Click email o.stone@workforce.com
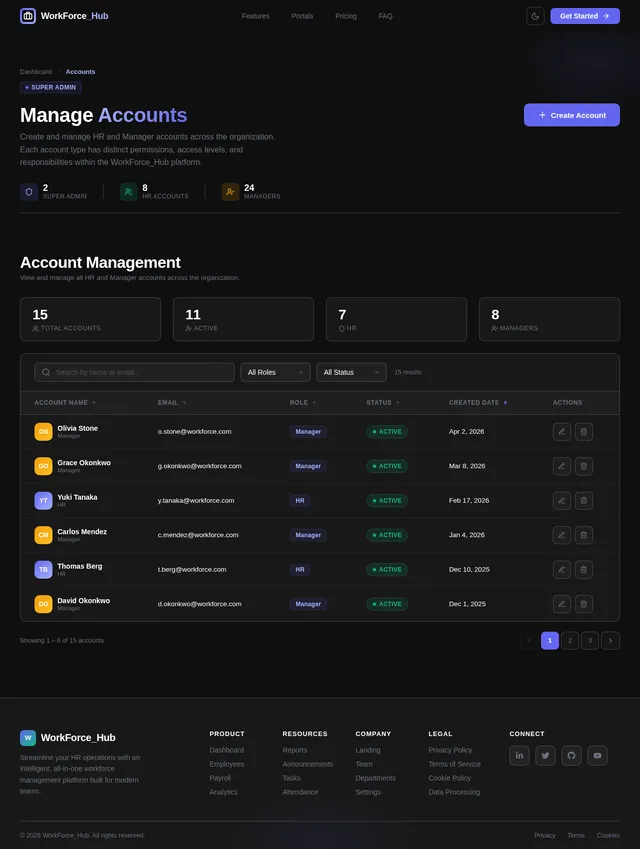640x849 pixels. (x=194, y=432)
